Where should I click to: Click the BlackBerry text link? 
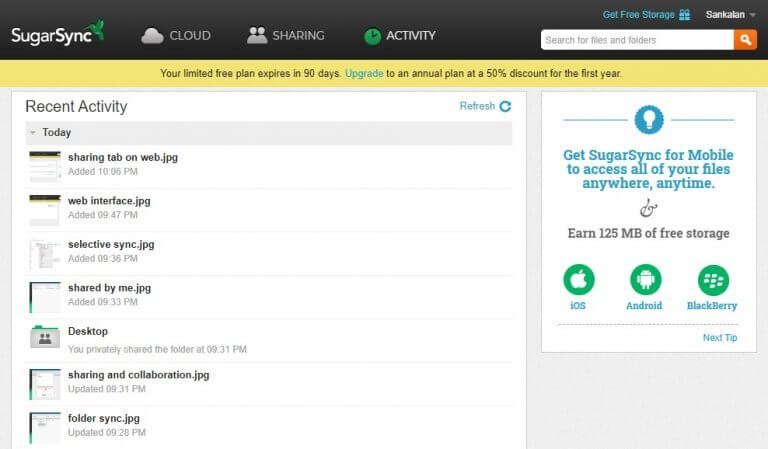tap(712, 306)
